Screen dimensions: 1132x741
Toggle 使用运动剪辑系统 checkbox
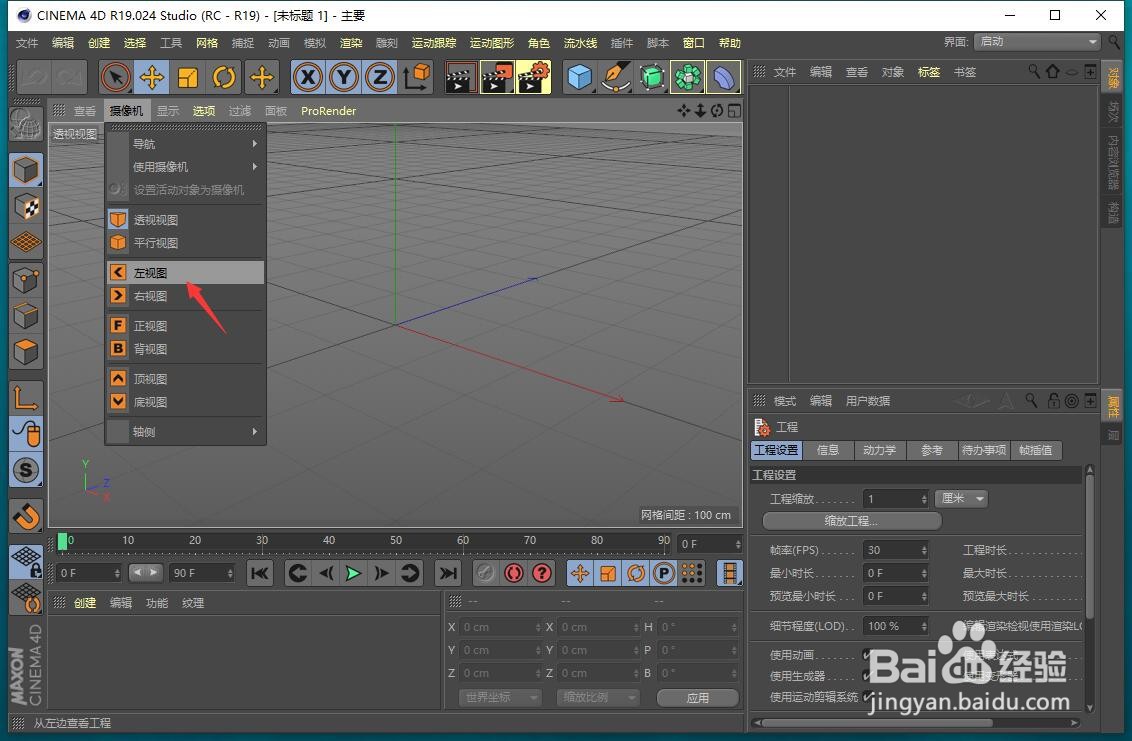point(868,696)
